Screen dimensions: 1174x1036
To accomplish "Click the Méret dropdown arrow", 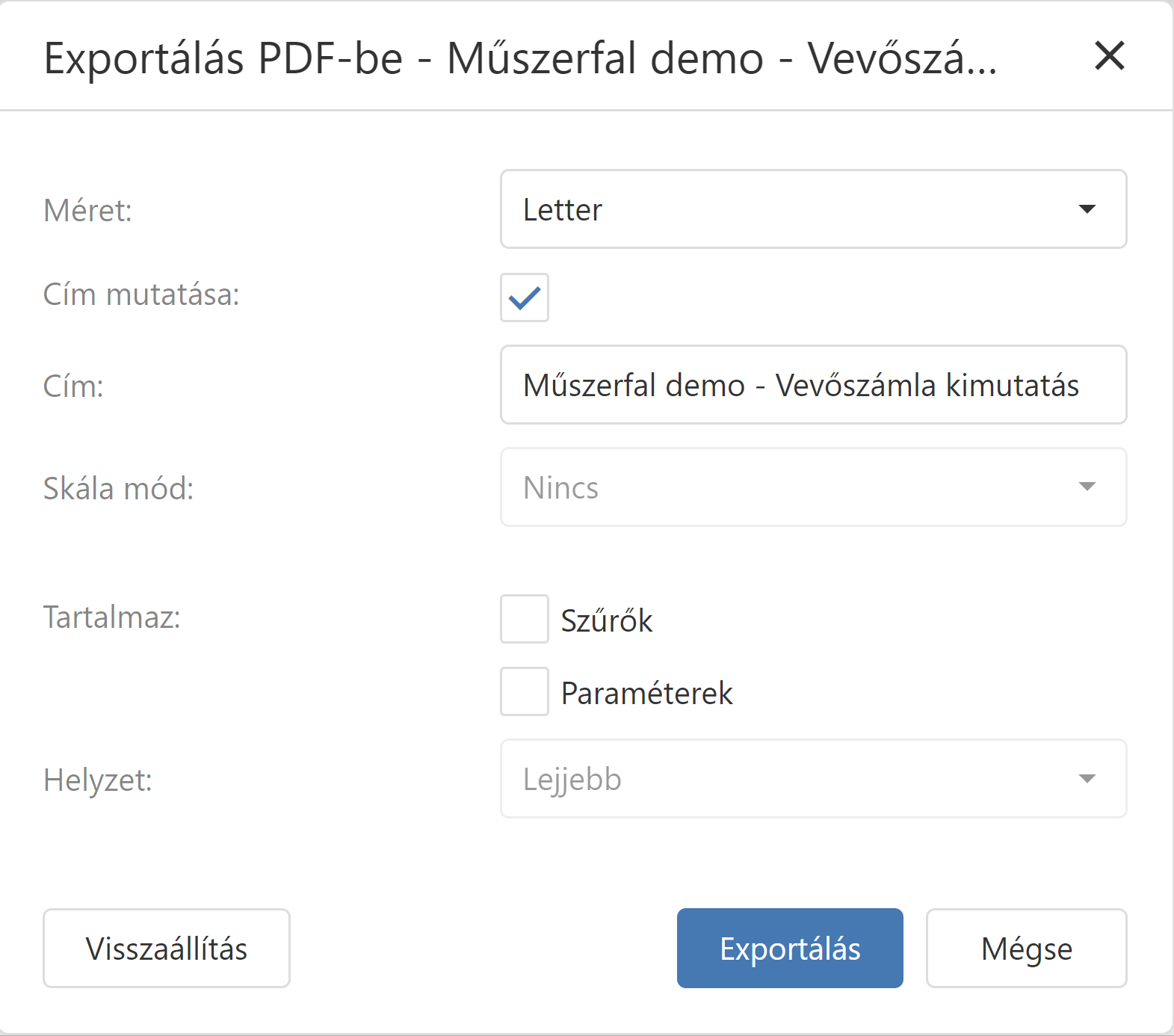I will coord(1087,209).
